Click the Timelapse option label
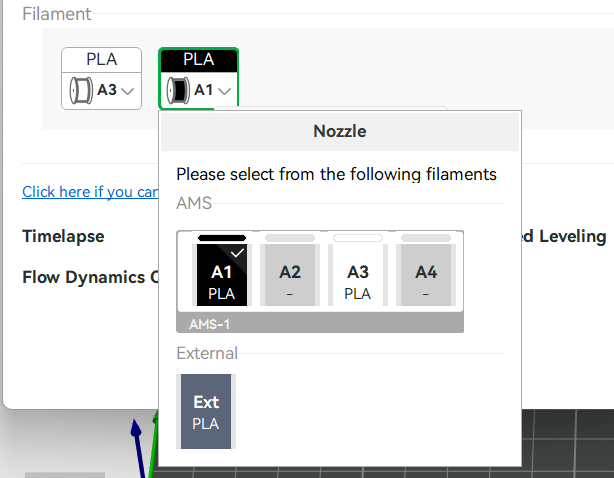614x478 pixels. (63, 237)
